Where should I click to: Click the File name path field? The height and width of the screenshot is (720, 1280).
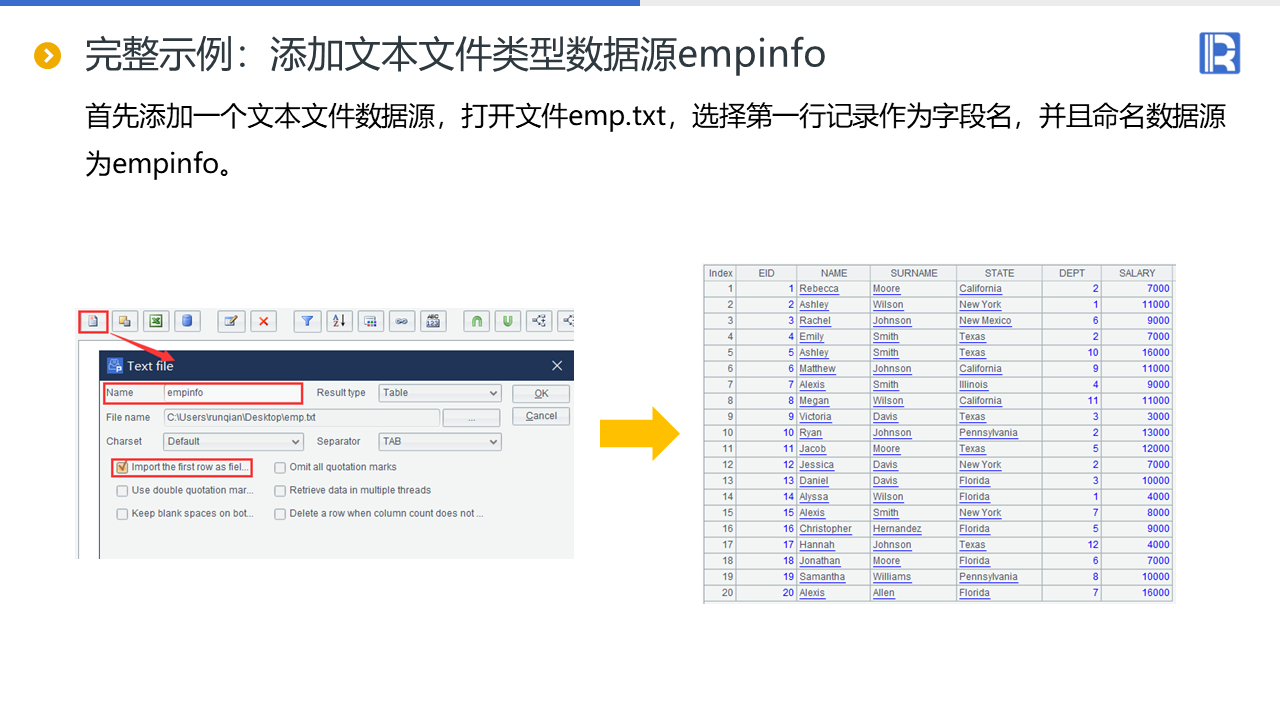coord(301,418)
